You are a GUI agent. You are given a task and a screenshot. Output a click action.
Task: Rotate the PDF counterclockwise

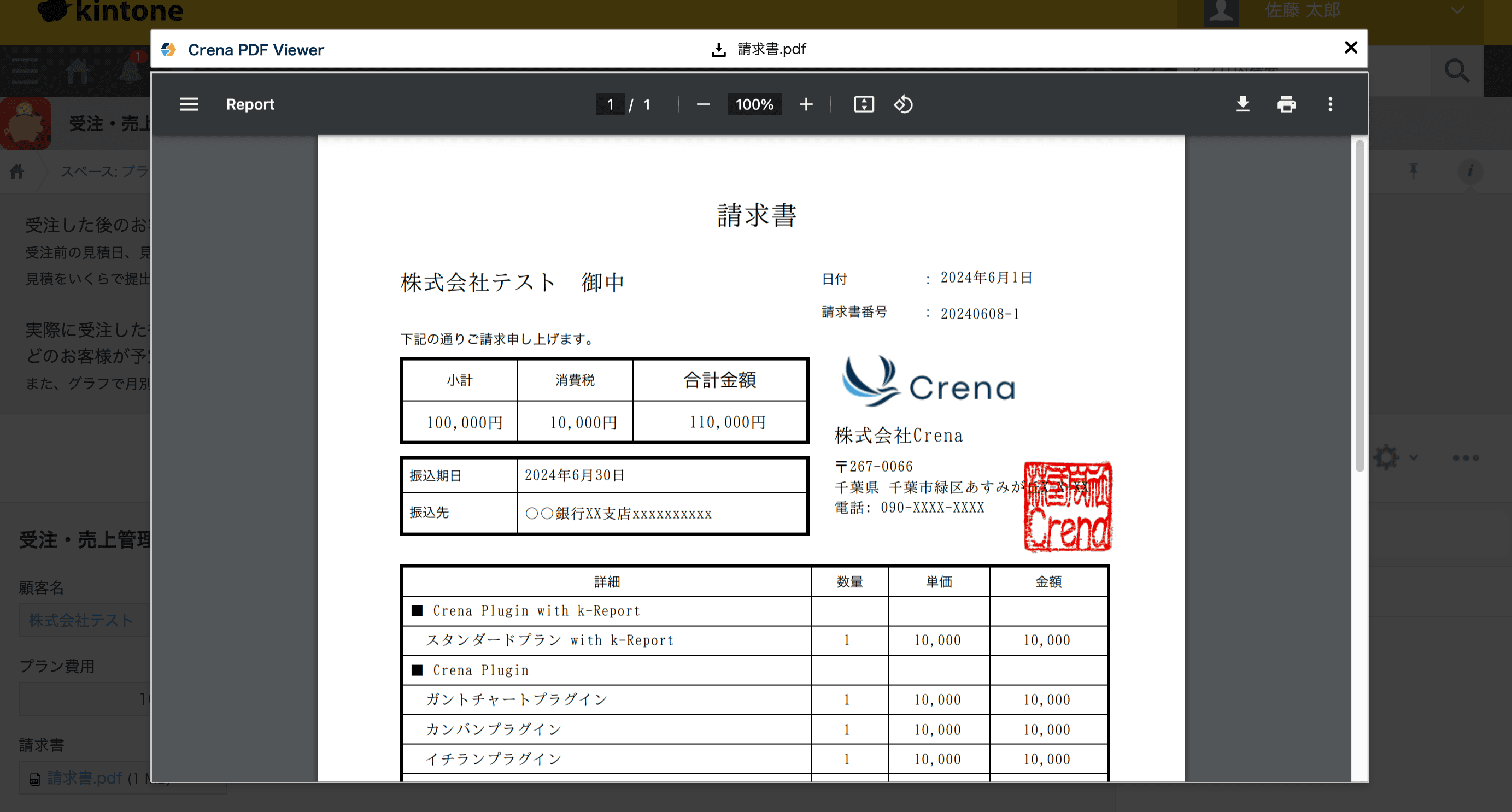pyautogui.click(x=904, y=104)
